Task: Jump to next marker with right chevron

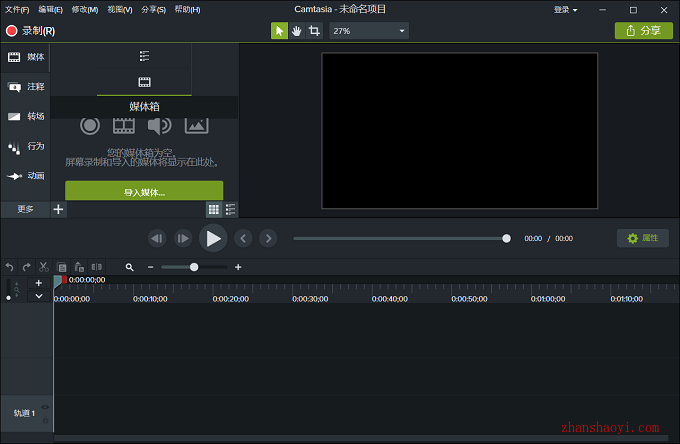Action: [x=268, y=238]
